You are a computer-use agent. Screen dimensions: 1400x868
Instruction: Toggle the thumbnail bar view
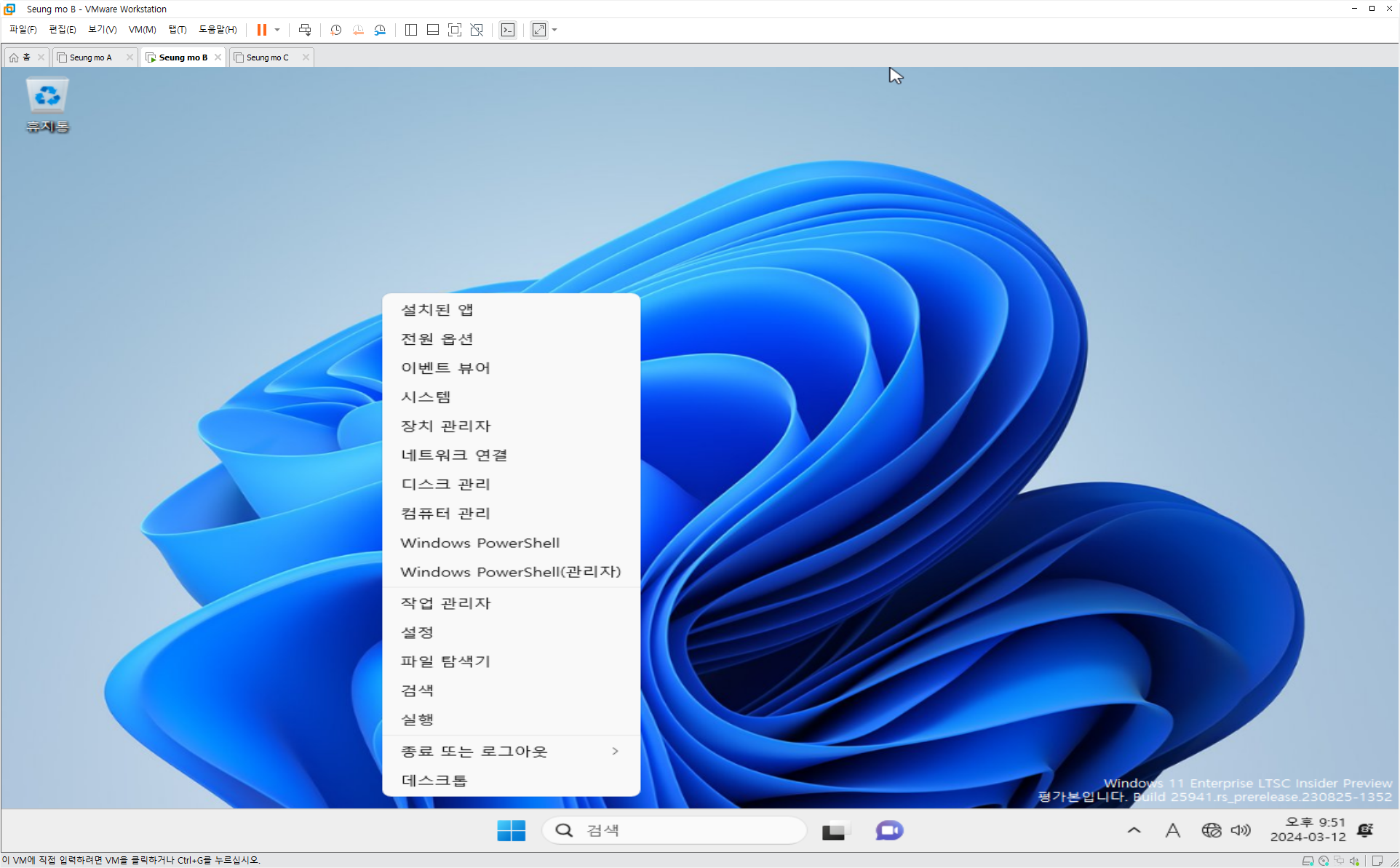point(433,30)
